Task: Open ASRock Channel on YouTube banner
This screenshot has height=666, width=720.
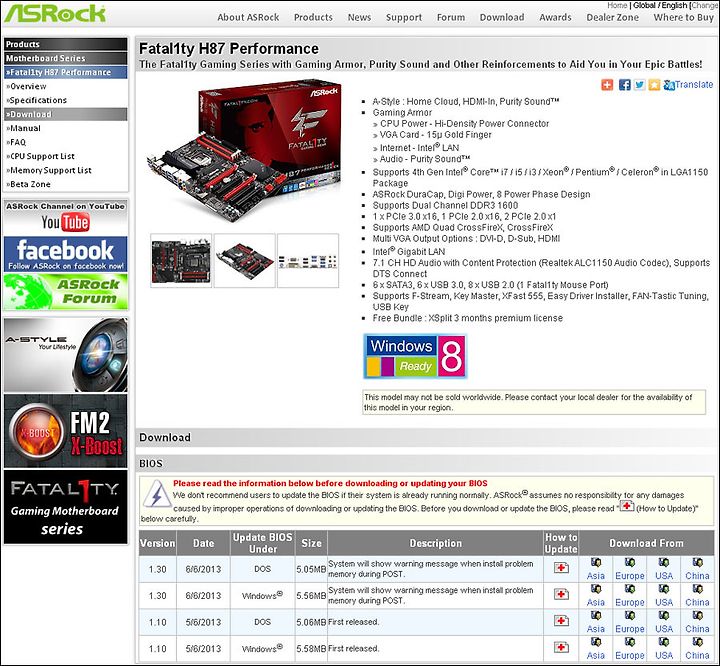Action: [x=66, y=217]
